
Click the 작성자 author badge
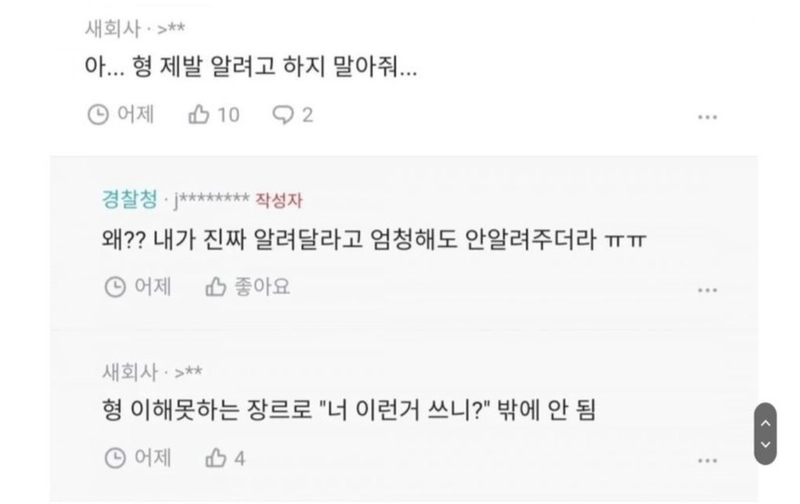click(x=279, y=200)
